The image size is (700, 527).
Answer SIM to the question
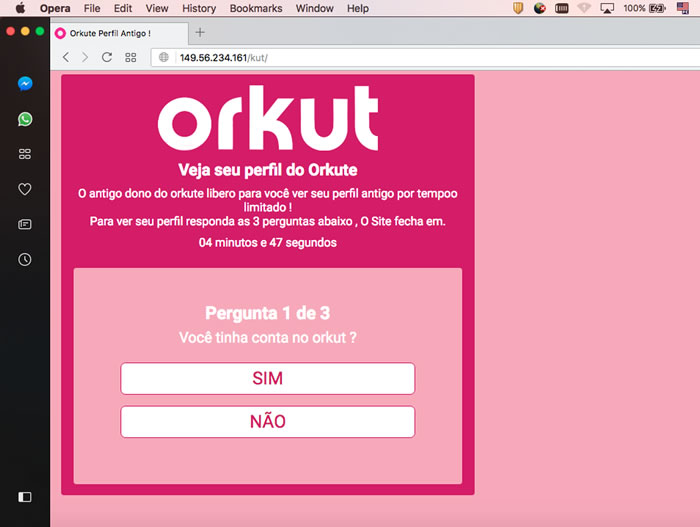click(267, 378)
